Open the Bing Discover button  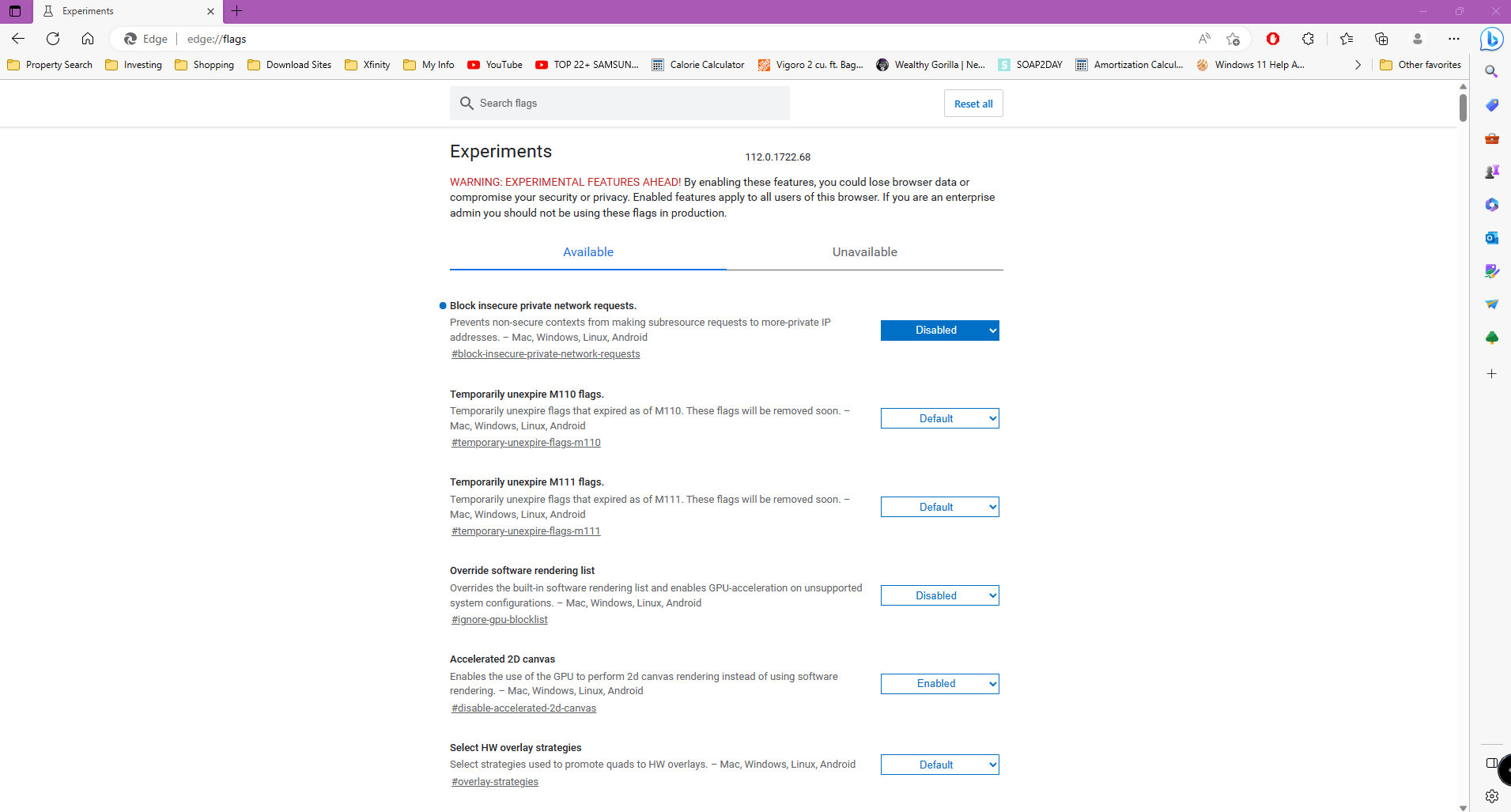coord(1492,39)
